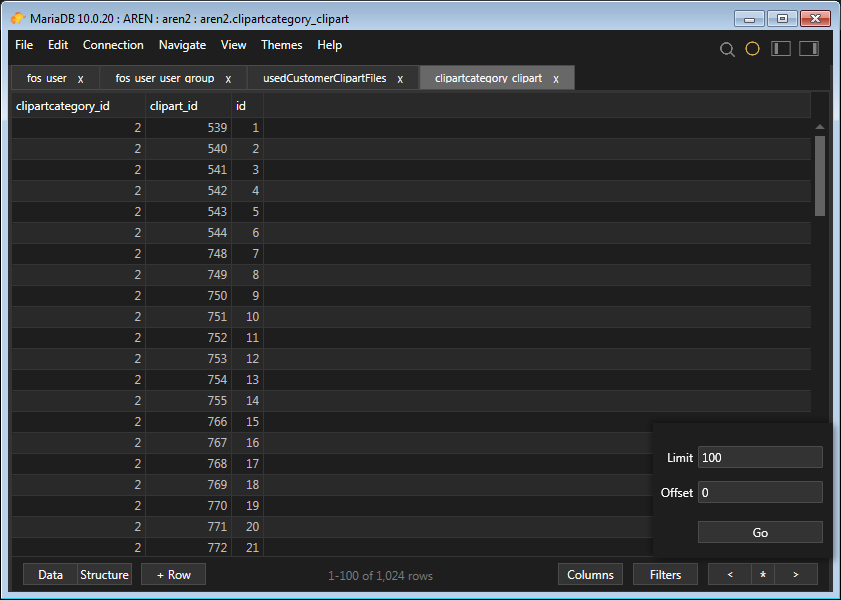Show the Columns chooser
The width and height of the screenshot is (841, 600).
pyautogui.click(x=590, y=574)
